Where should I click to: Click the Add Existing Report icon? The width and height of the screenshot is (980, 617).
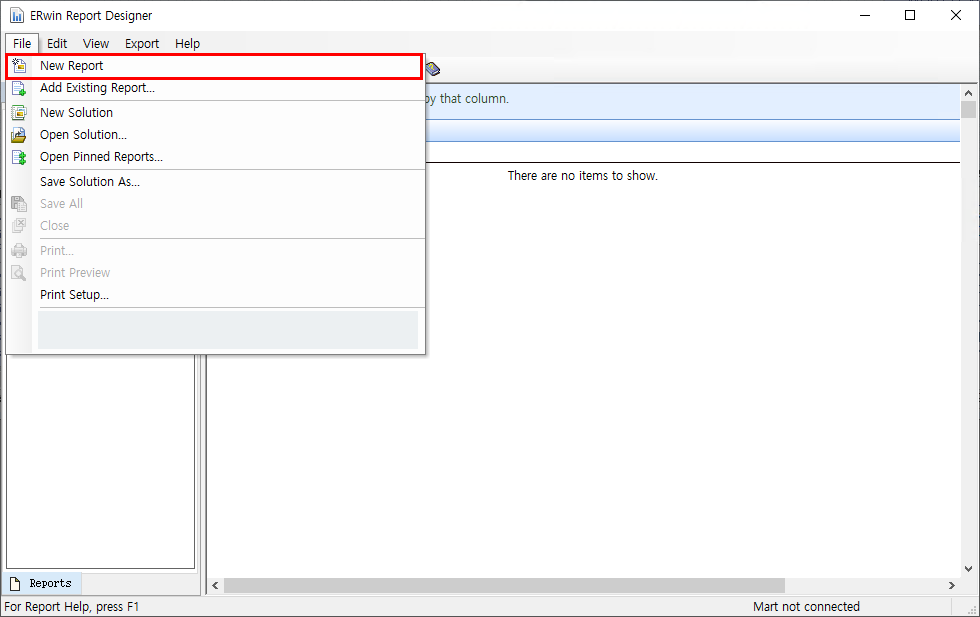pyautogui.click(x=19, y=88)
